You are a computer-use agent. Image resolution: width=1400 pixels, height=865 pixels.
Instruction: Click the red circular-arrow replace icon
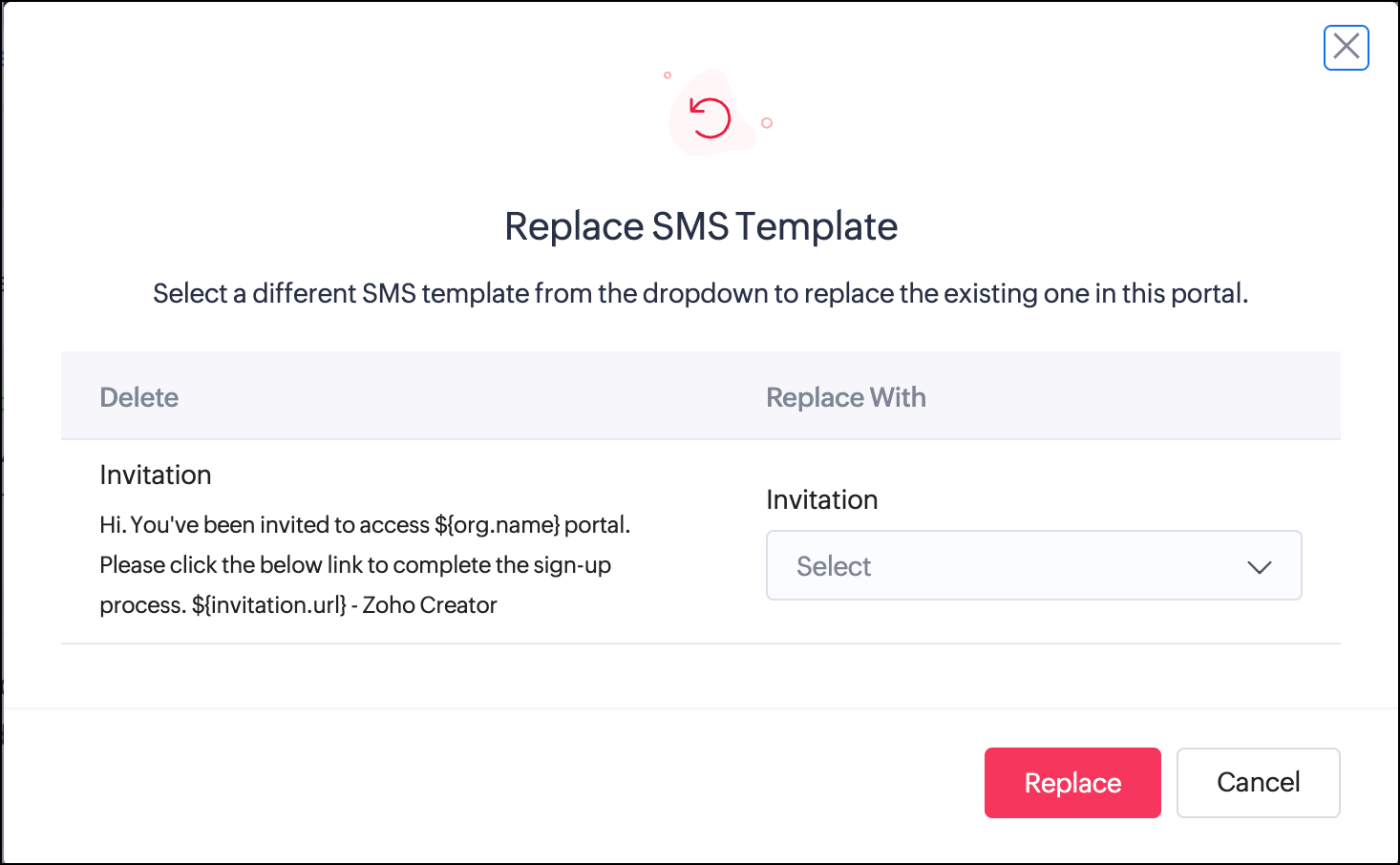click(711, 118)
